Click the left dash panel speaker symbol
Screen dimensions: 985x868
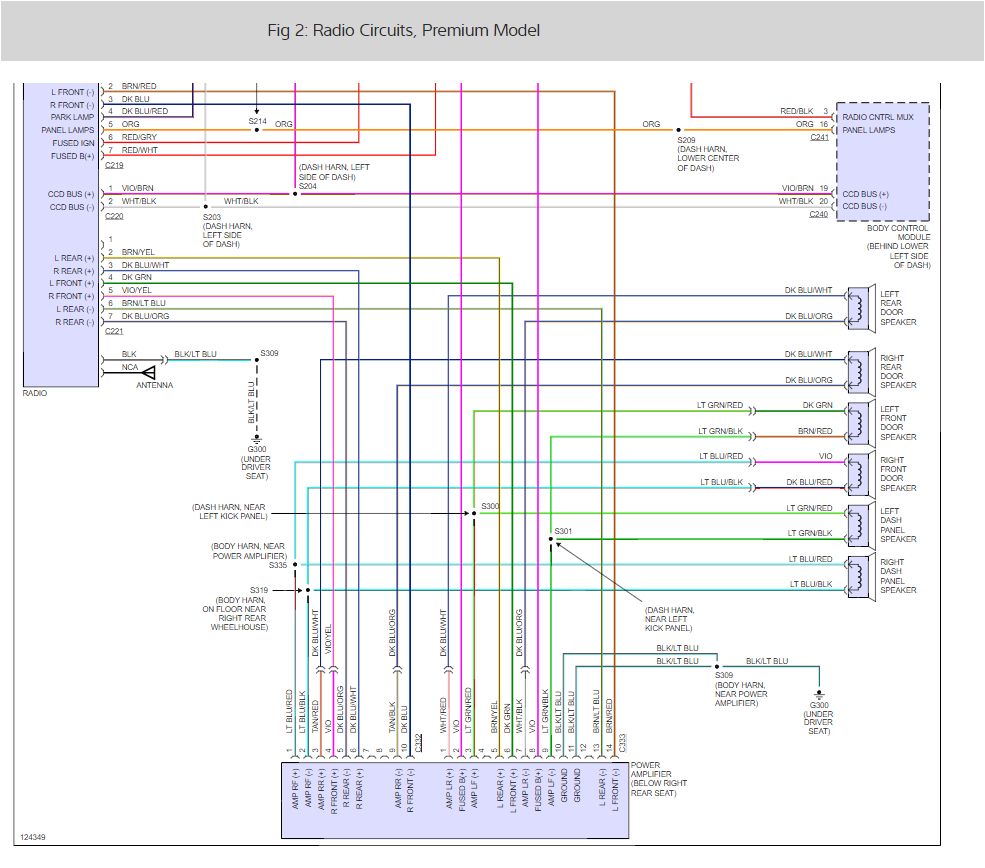[856, 521]
